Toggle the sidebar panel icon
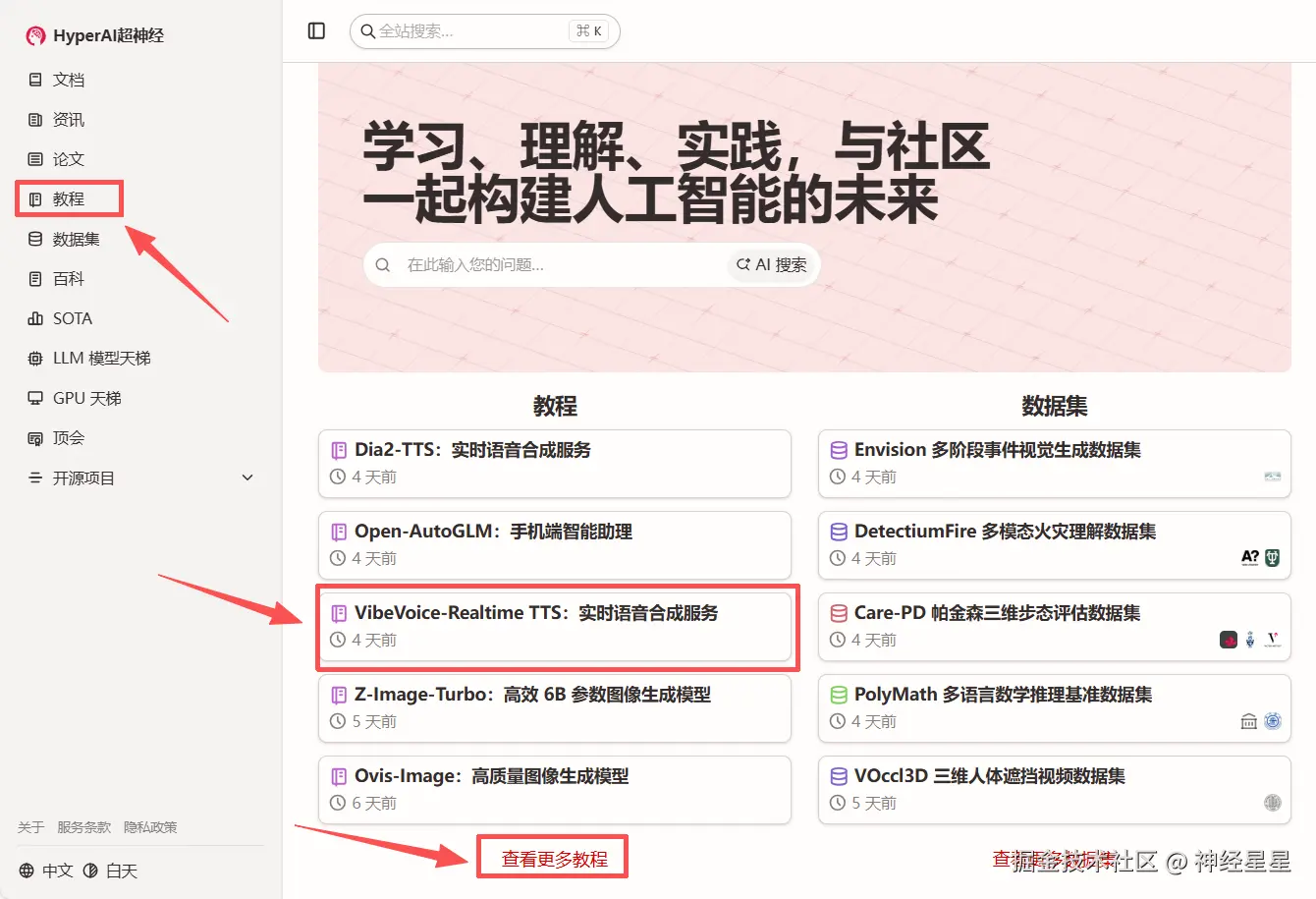This screenshot has width=1316, height=899. (316, 30)
